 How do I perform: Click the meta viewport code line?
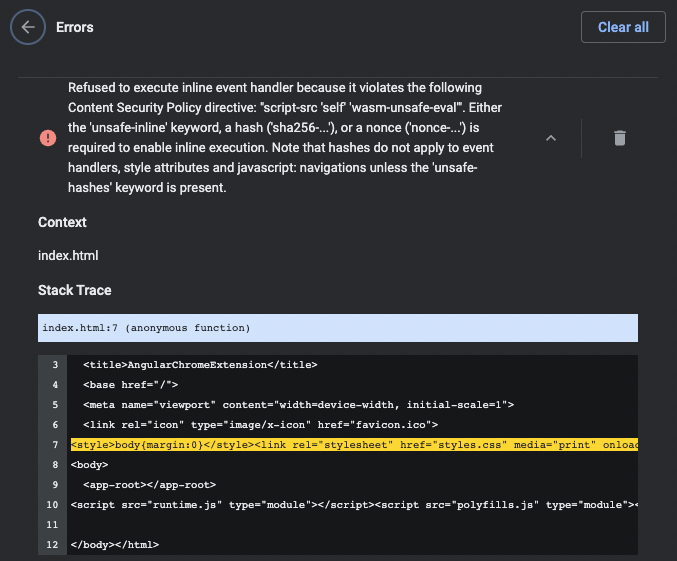tap(298, 405)
